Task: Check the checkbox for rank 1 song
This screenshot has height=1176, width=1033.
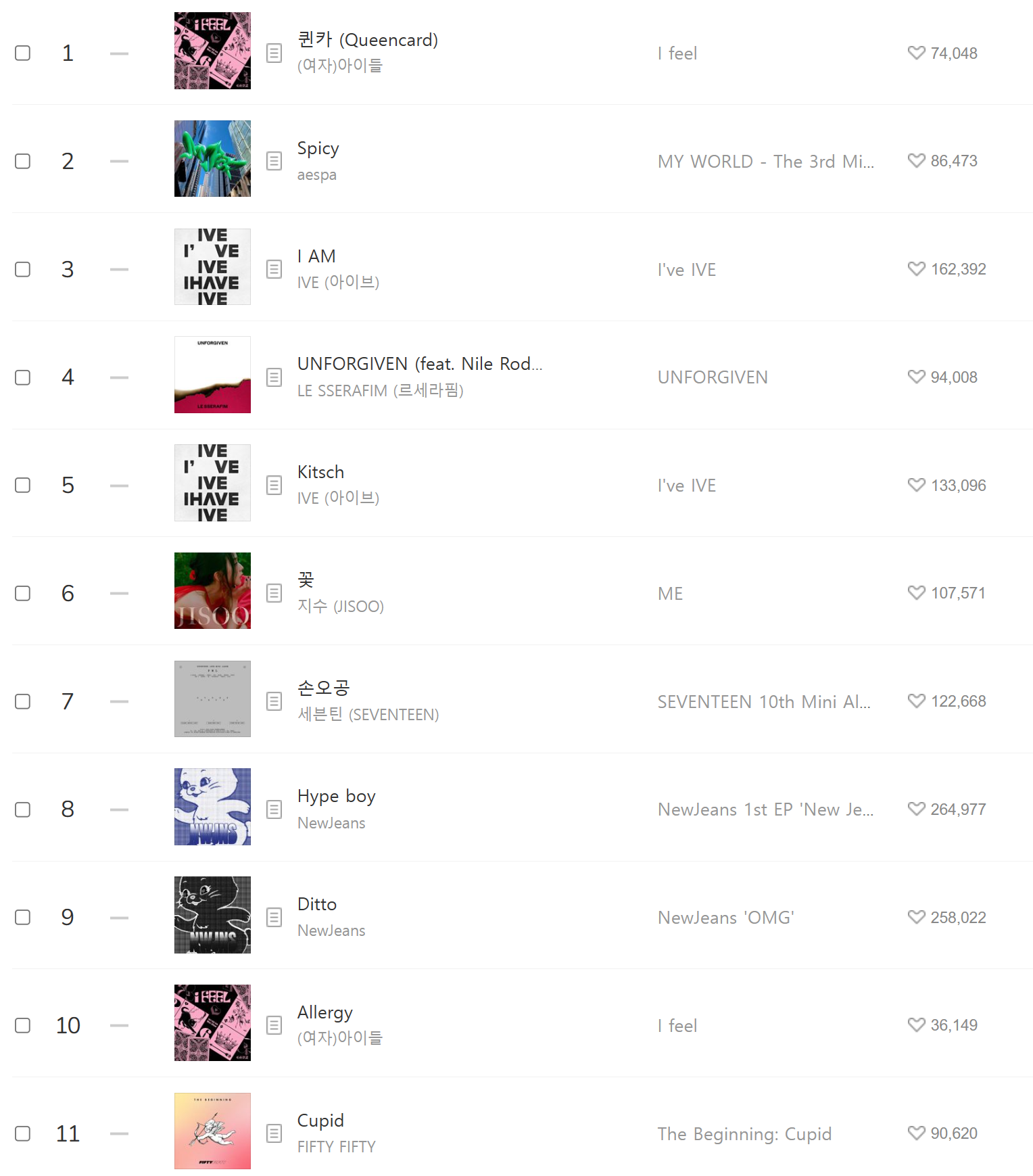Action: click(22, 53)
